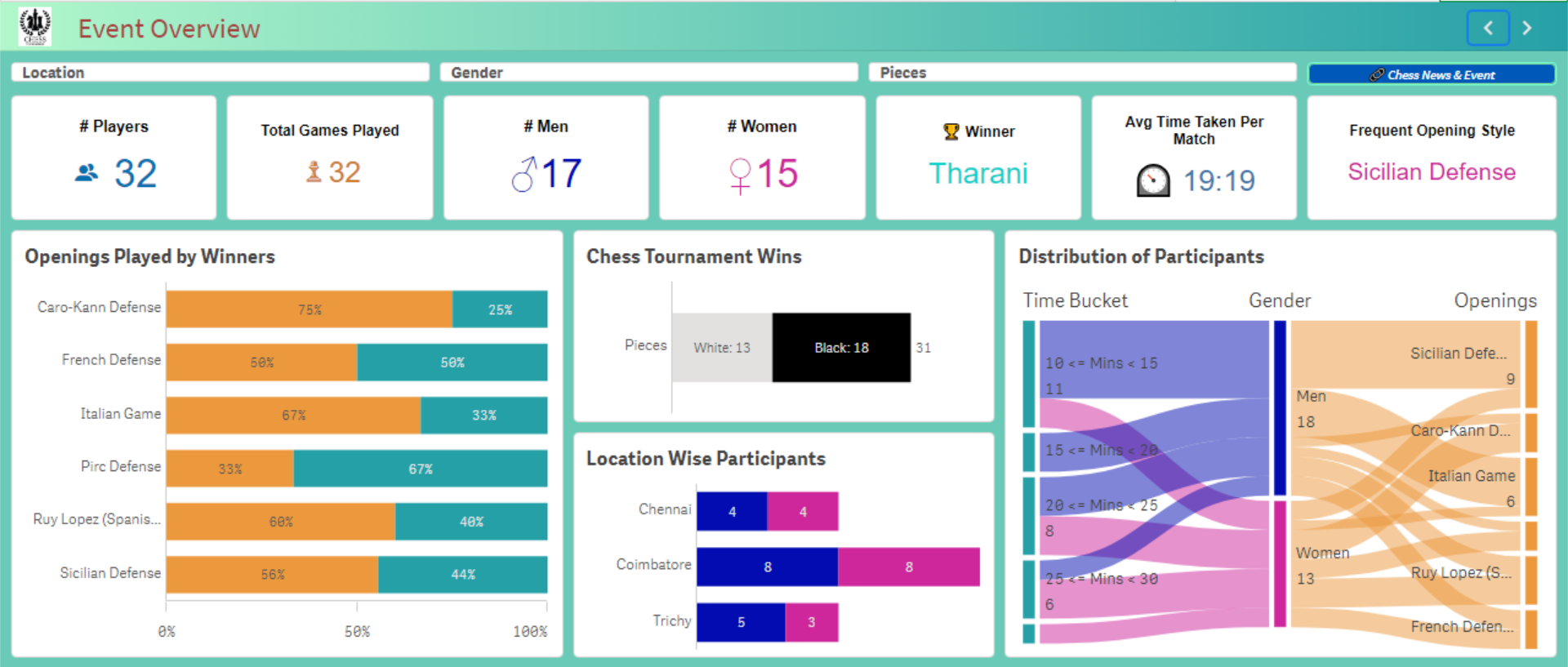Click the trophy icon next to Winner
The width and height of the screenshot is (1568, 667).
pos(951,131)
